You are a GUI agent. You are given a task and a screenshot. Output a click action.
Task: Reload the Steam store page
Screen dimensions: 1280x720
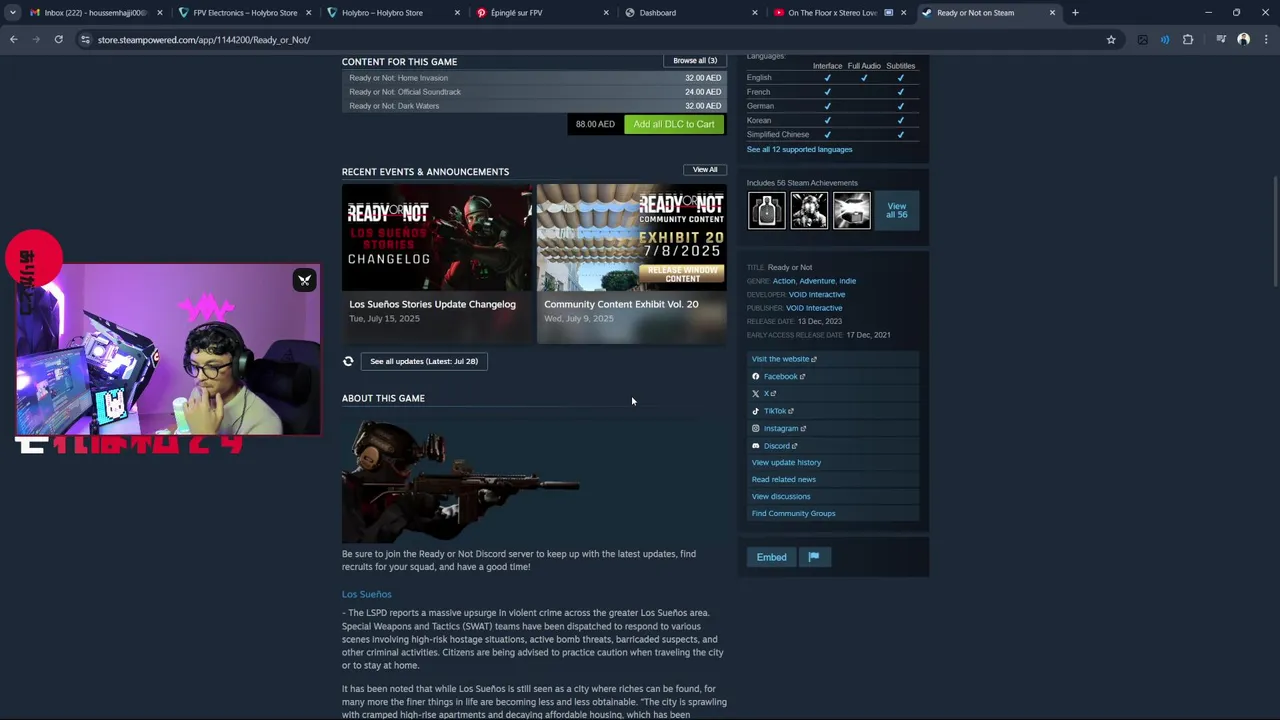58,40
